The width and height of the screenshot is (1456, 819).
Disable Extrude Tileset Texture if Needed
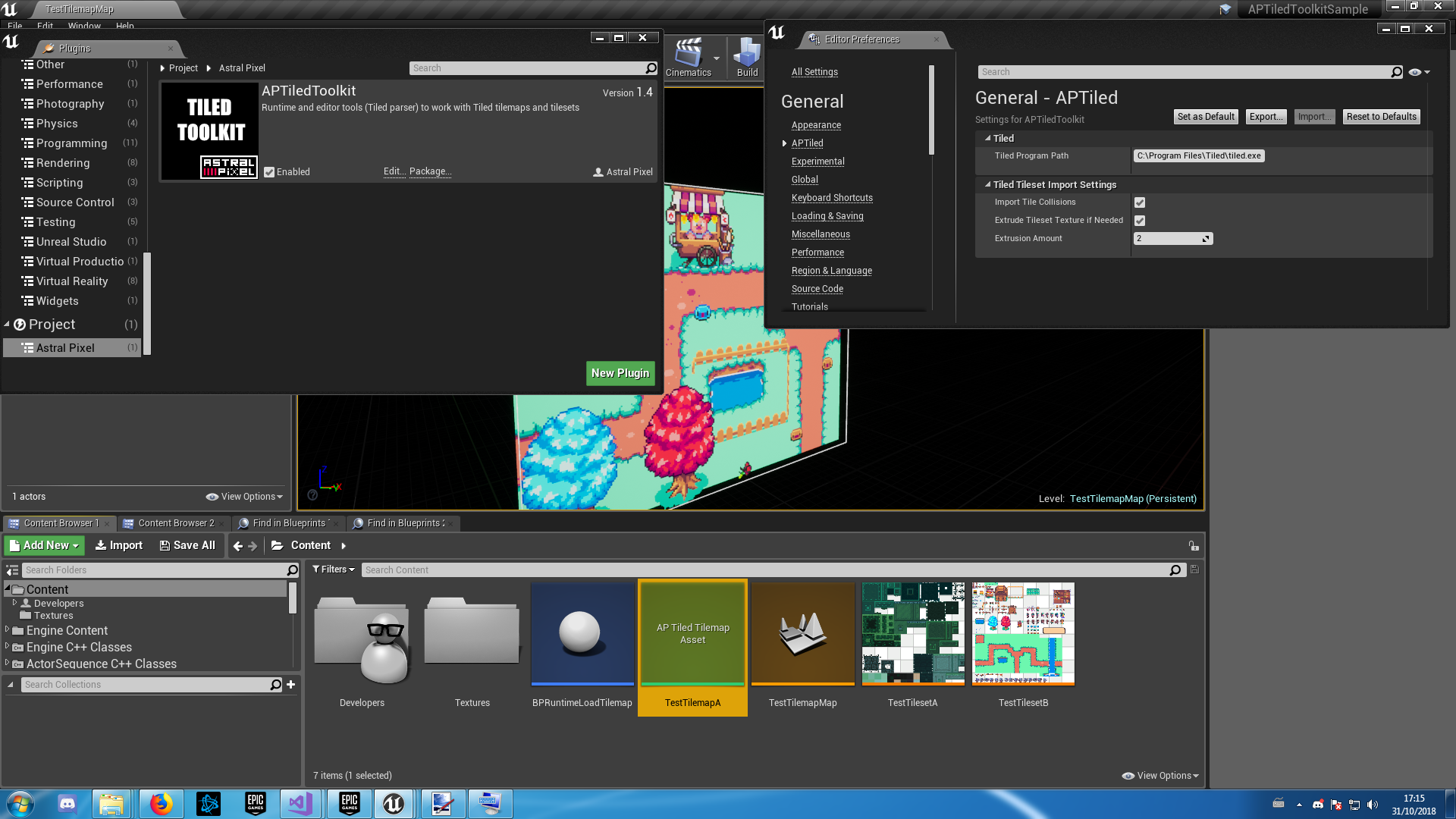(1140, 220)
